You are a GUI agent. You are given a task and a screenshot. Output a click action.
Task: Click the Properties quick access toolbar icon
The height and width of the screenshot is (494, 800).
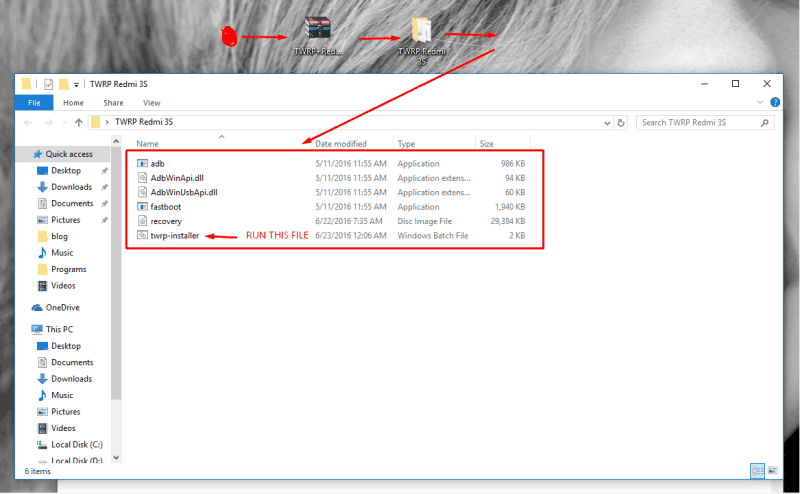point(48,84)
